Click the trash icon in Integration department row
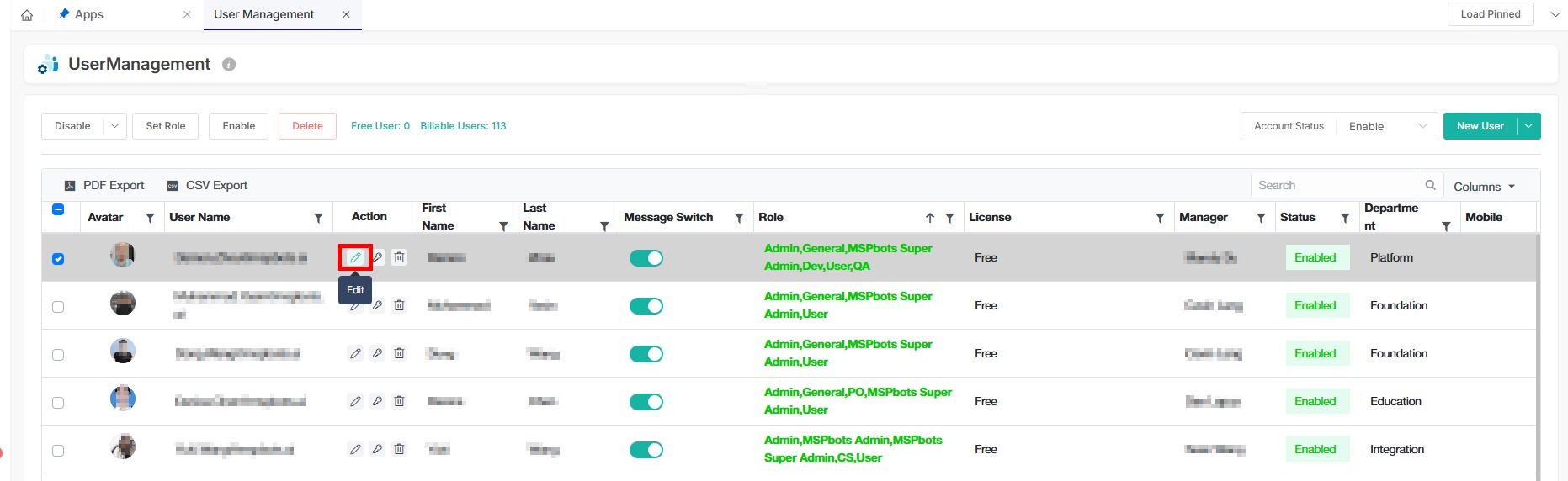This screenshot has height=481, width=1568. click(399, 449)
